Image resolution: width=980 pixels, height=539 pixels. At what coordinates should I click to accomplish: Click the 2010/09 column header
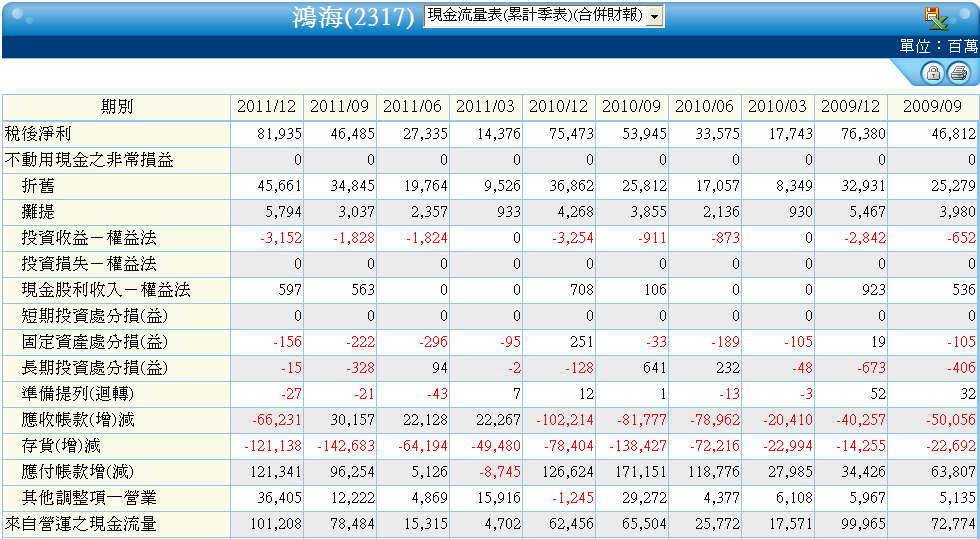coord(632,107)
